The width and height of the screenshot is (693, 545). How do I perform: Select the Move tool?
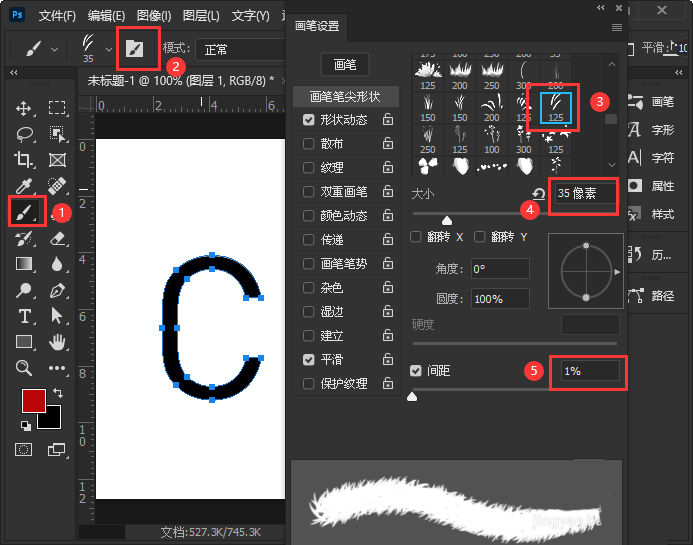[23, 108]
